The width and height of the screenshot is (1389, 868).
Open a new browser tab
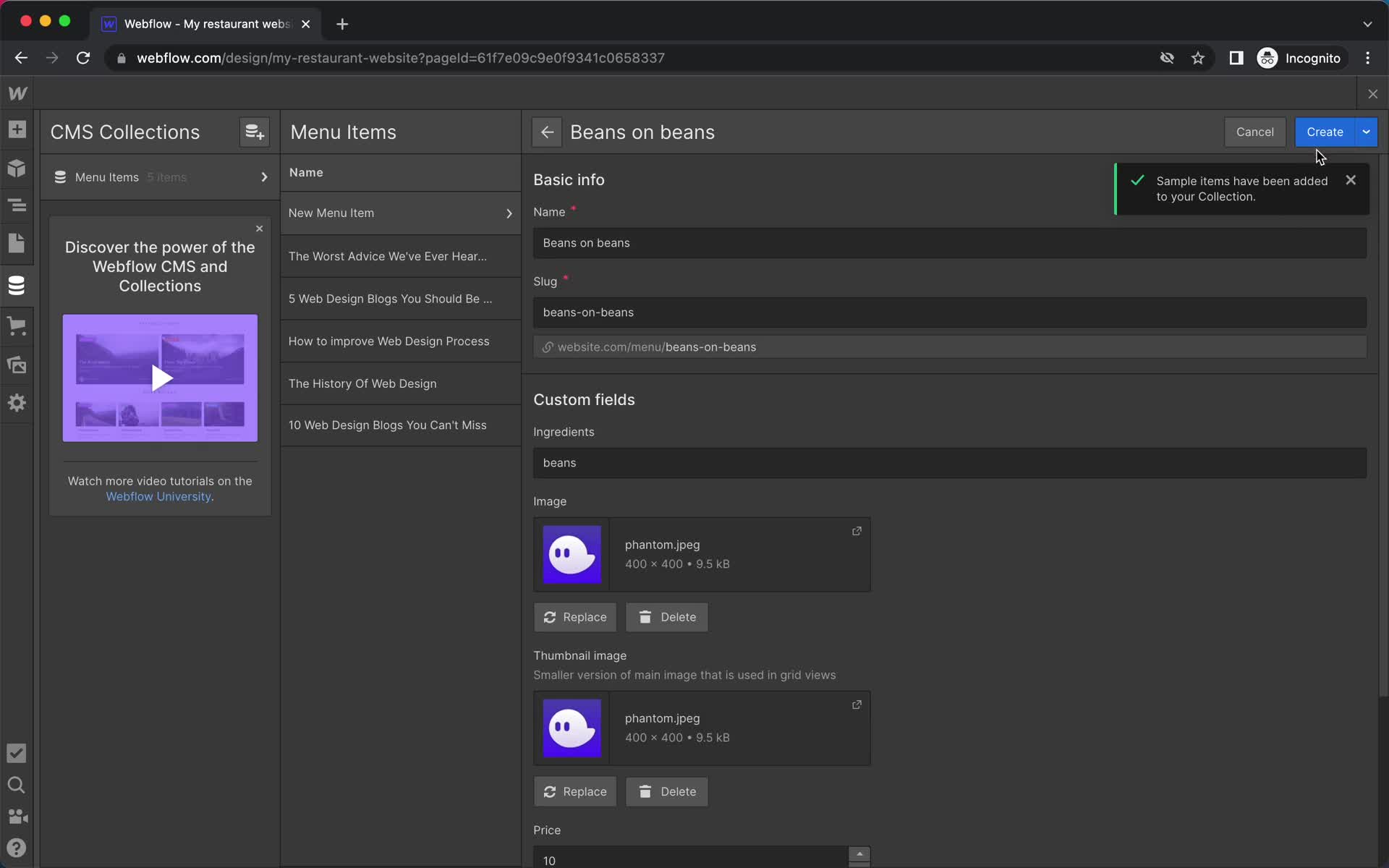342,24
